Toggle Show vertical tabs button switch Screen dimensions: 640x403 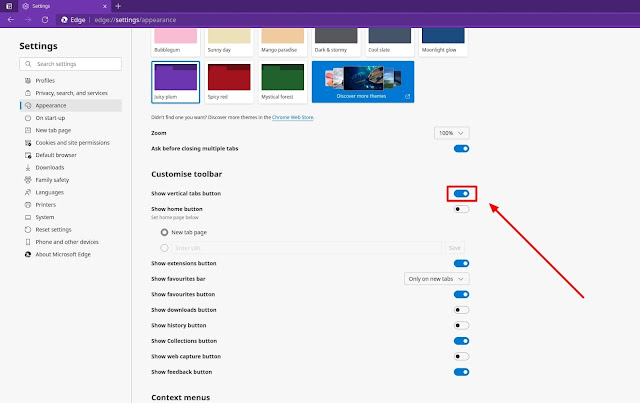coord(461,194)
